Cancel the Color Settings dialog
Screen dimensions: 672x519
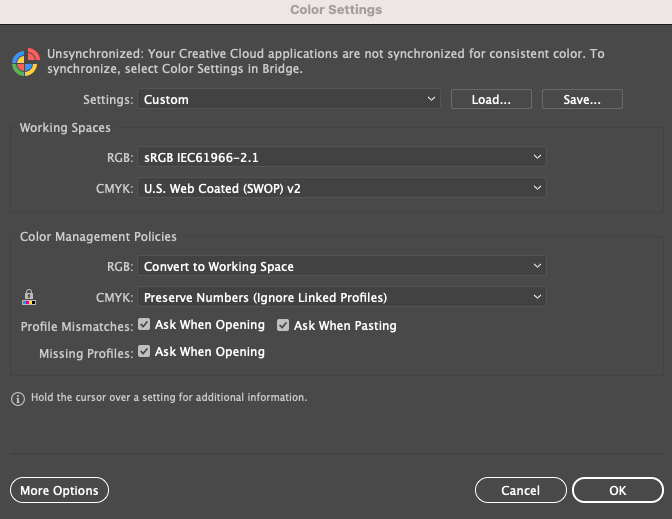tap(521, 490)
